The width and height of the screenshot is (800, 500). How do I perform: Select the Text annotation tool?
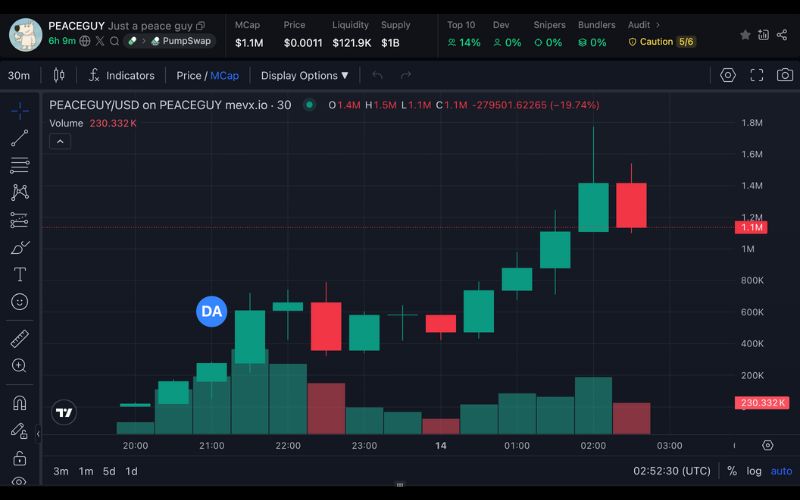coord(20,274)
